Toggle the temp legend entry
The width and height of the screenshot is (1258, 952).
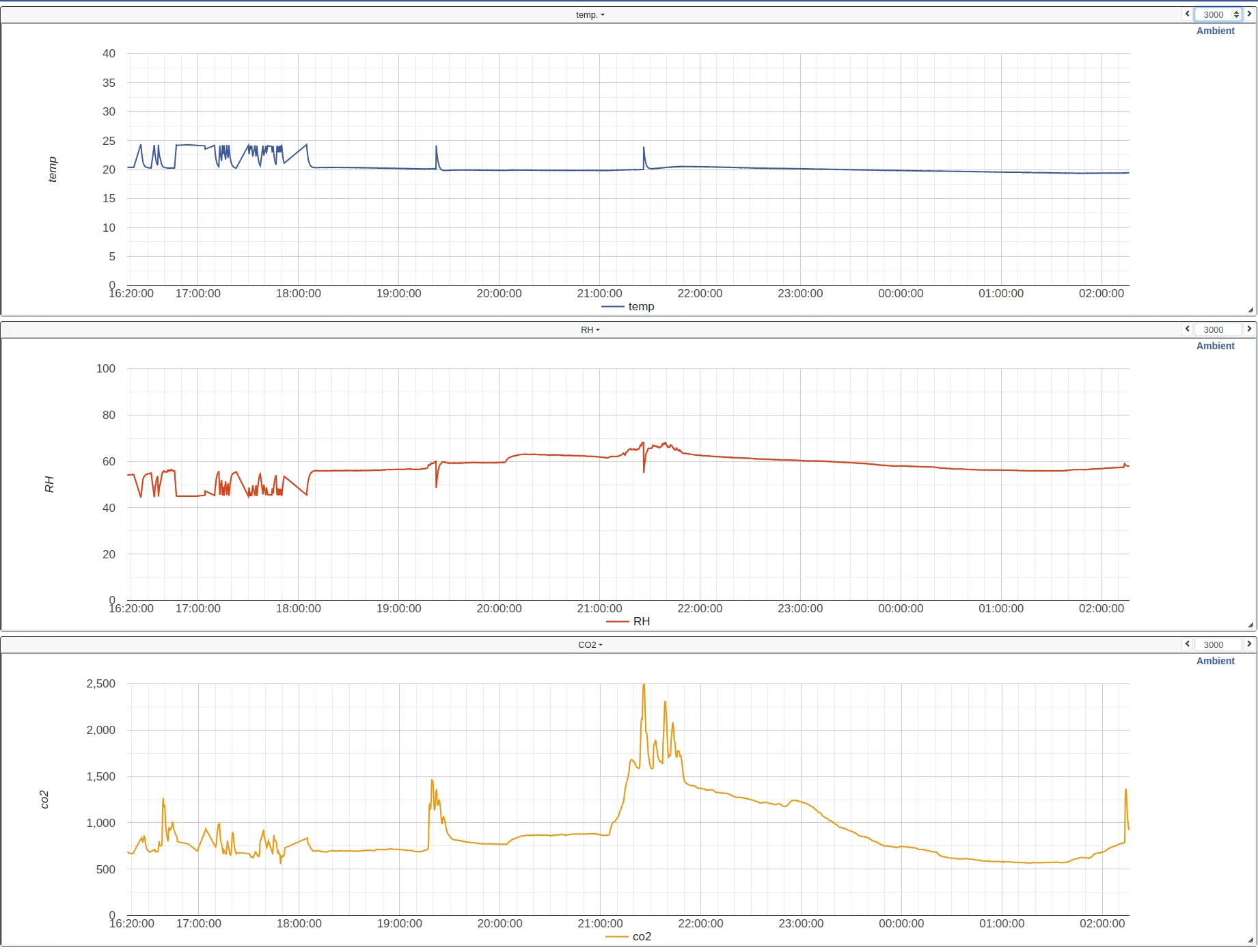click(x=628, y=306)
